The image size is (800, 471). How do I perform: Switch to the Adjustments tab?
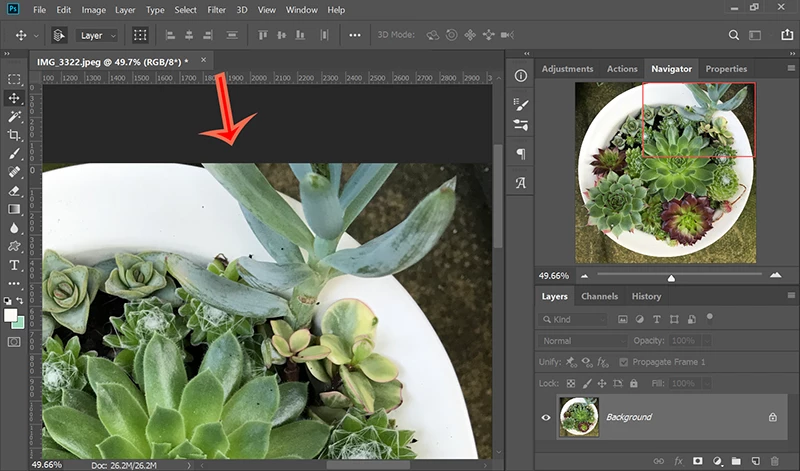coord(567,69)
